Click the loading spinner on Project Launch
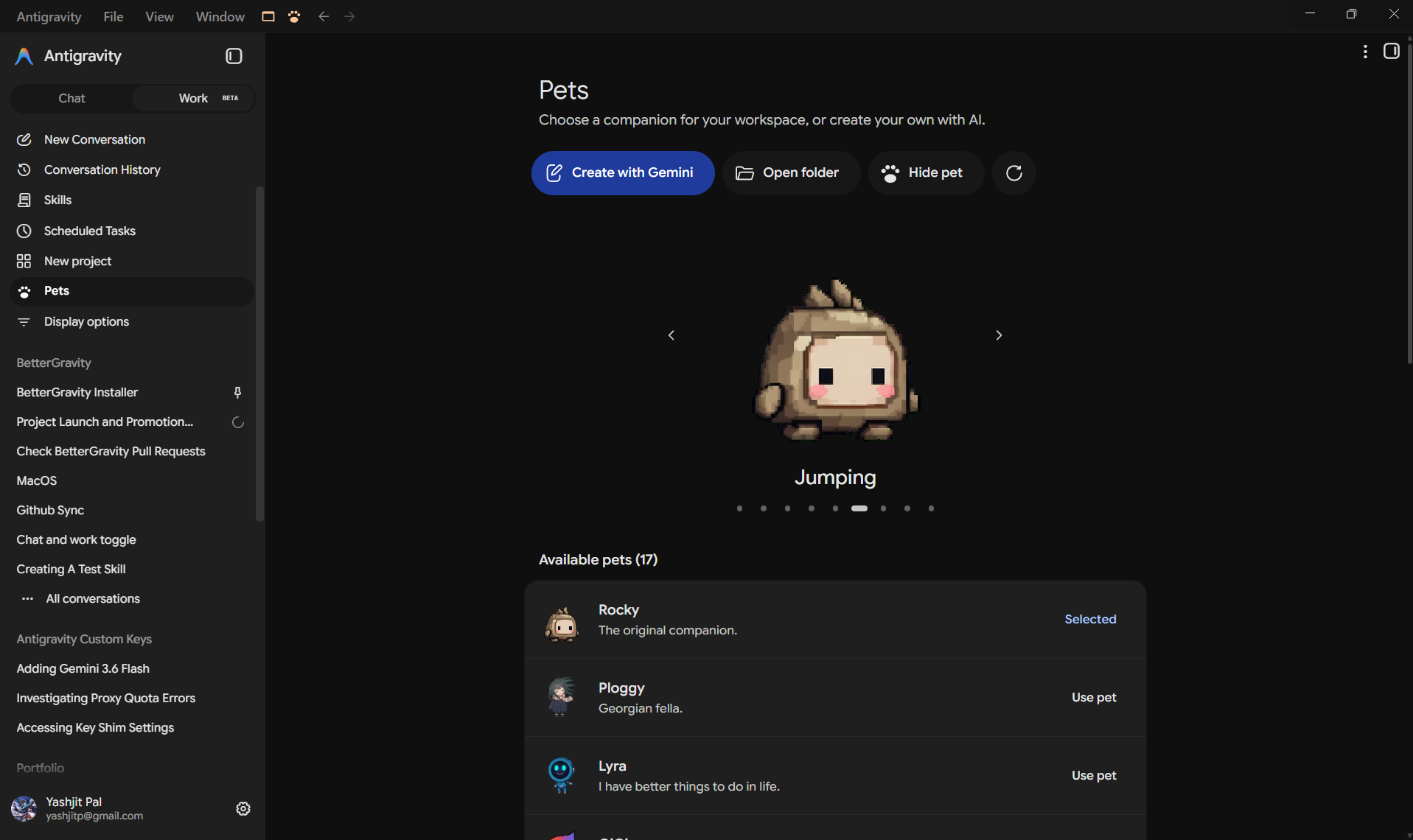 click(237, 422)
